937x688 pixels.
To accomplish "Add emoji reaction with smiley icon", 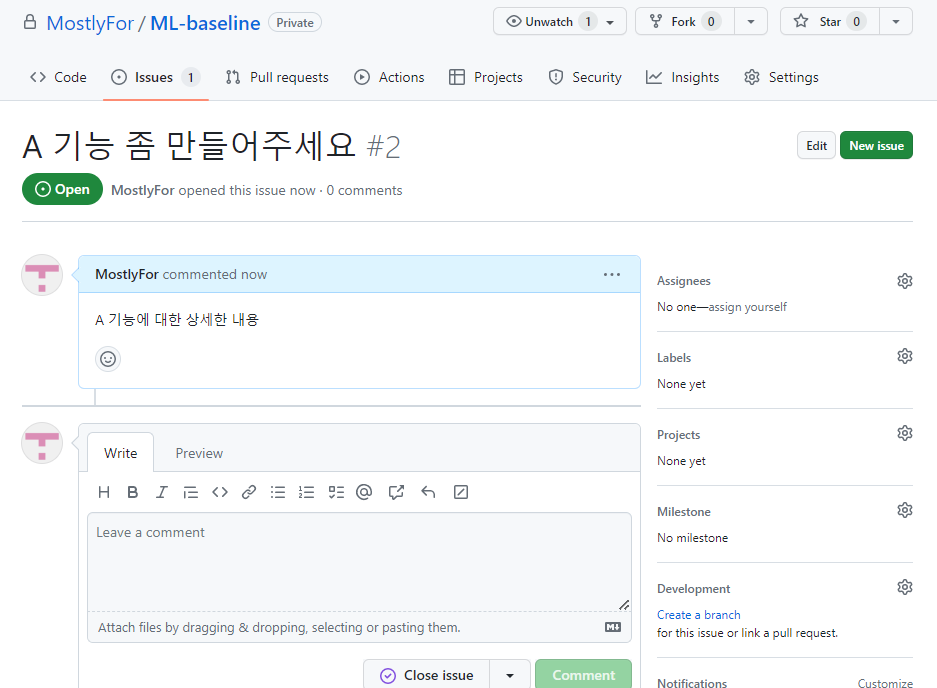I will click(x=108, y=359).
